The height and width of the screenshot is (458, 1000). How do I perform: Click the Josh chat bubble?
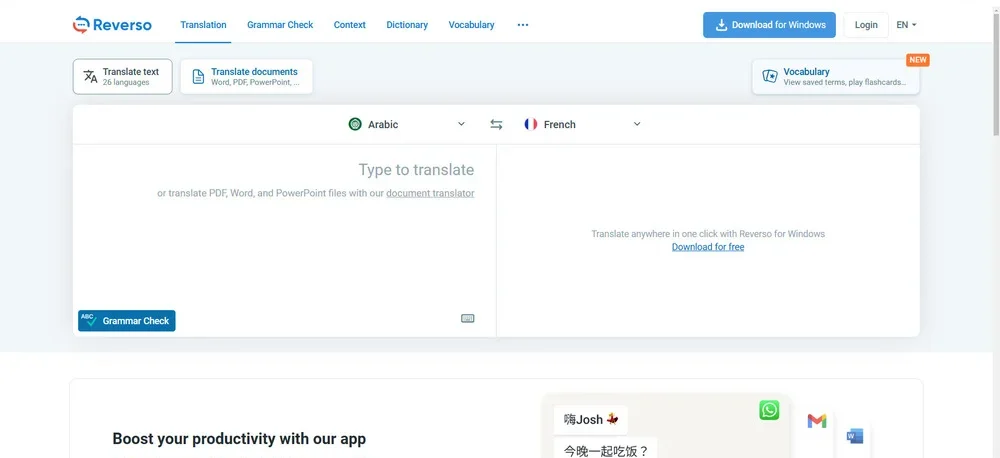point(591,420)
